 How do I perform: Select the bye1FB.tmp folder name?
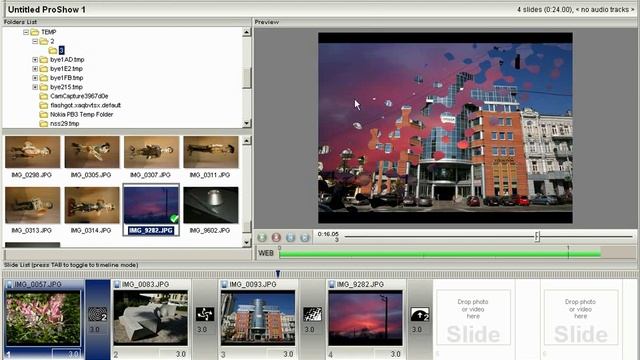click(x=67, y=78)
